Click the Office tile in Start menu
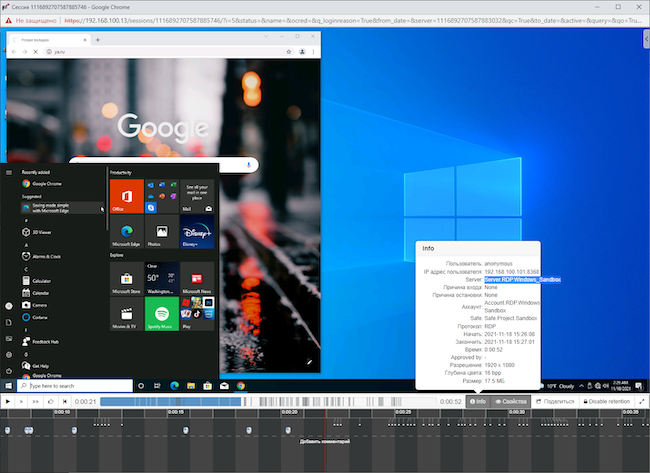Screen dimensions: 650x473 coord(127,198)
